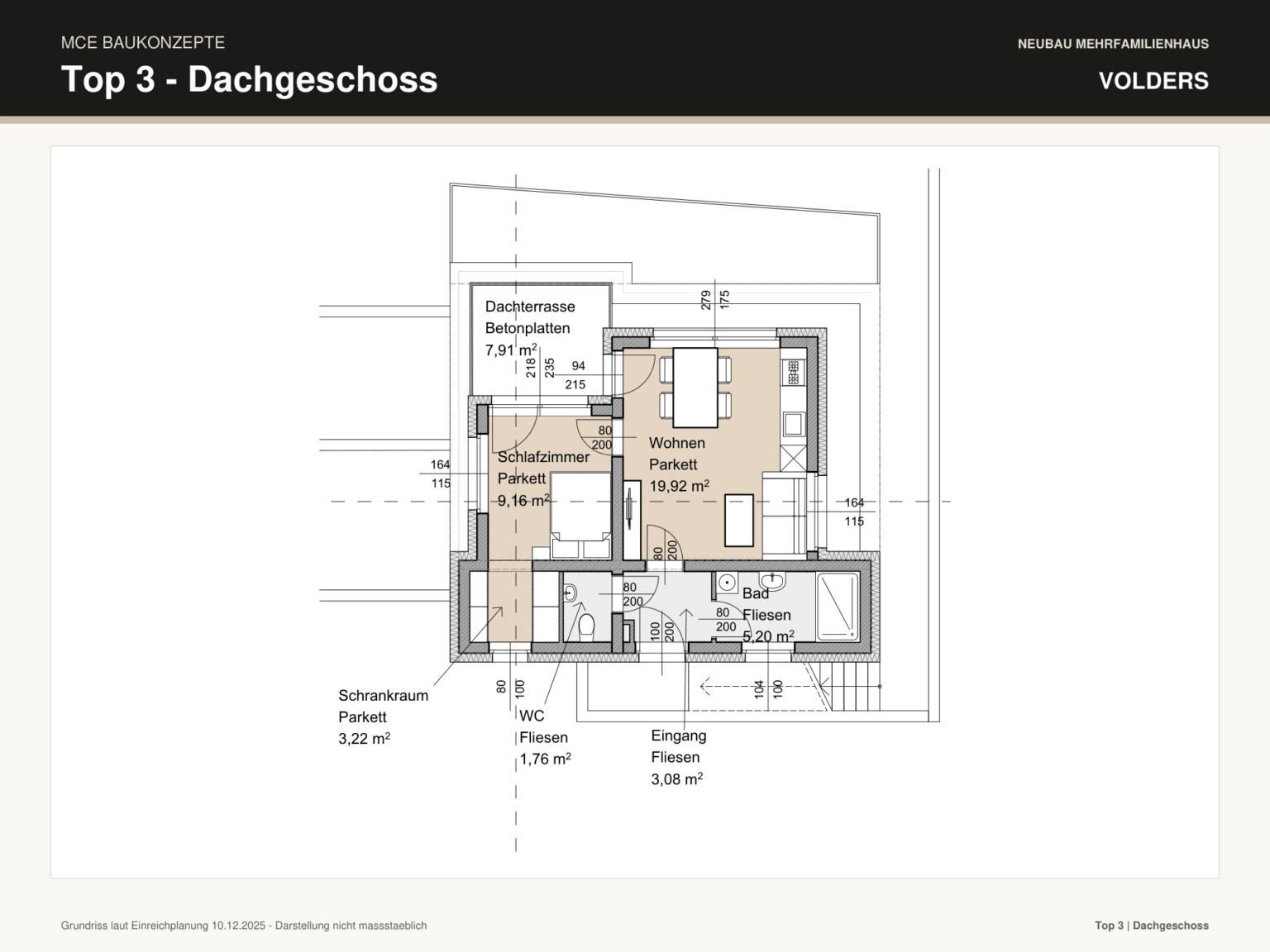Select the 'NEUBAU MEHRFAMILIENHAUS' label
The image size is (1270, 952).
1113,44
